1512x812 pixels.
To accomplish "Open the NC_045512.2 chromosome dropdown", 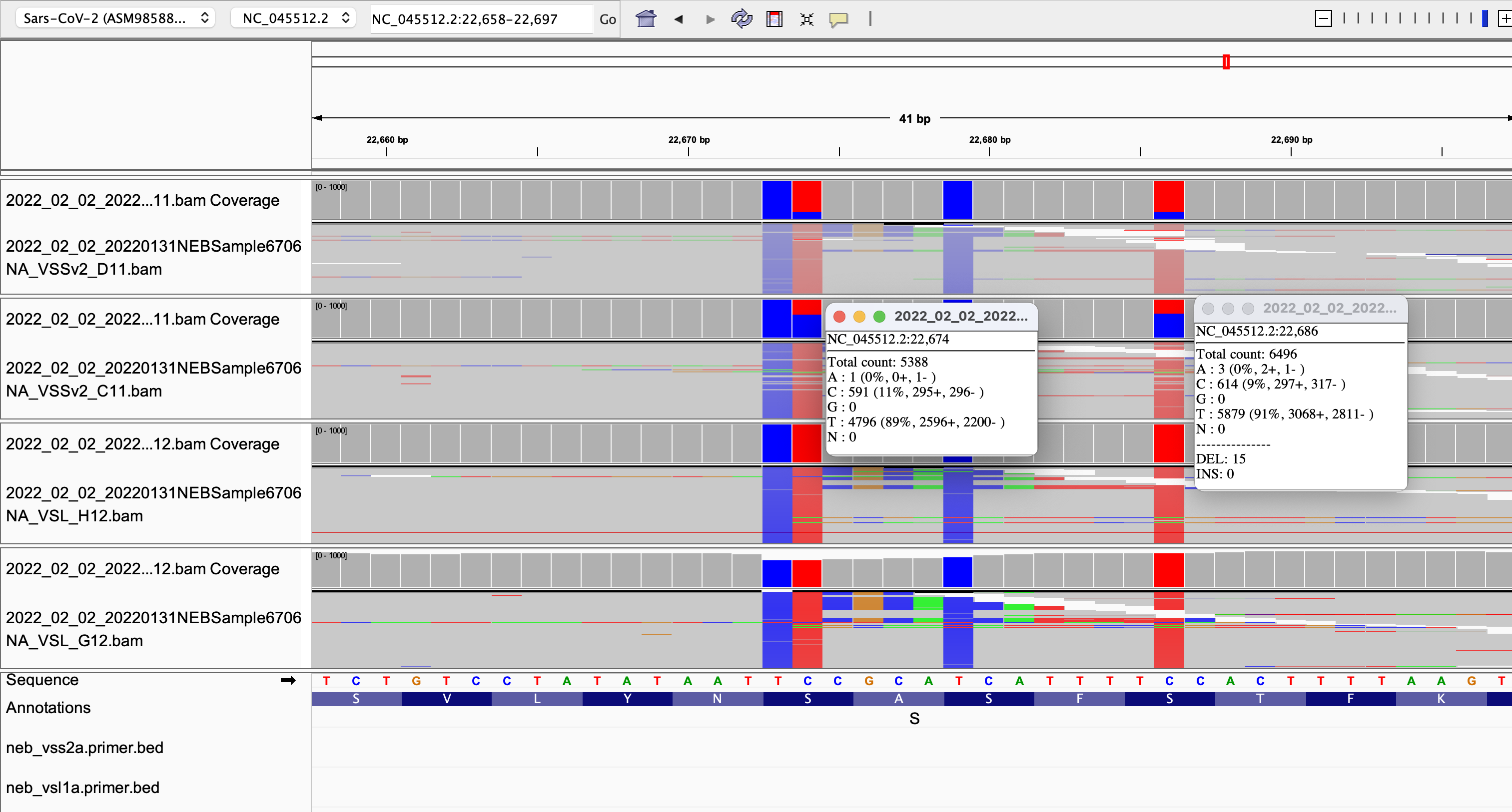I will click(293, 18).
